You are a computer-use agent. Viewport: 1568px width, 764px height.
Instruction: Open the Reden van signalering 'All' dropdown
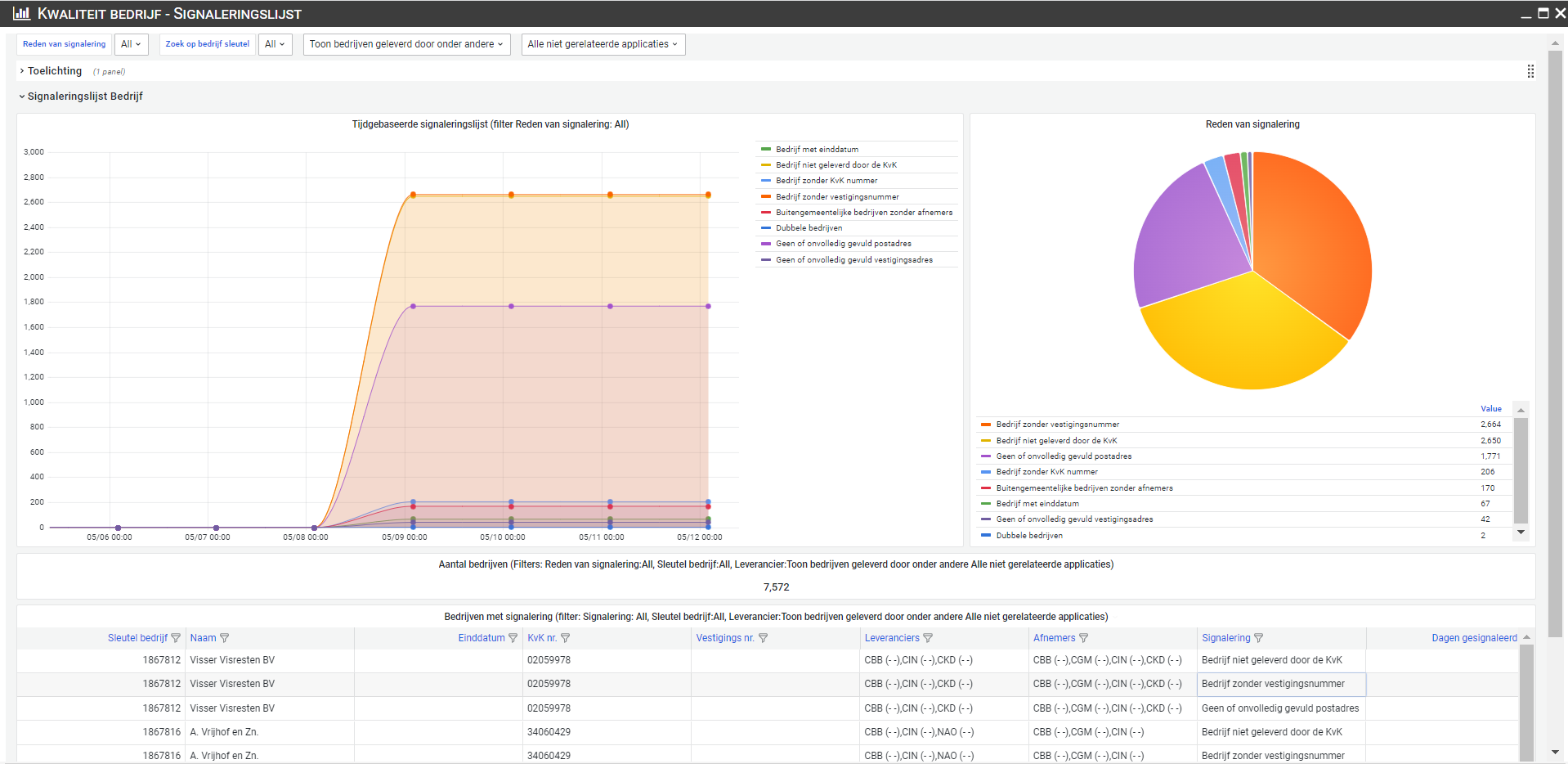131,44
